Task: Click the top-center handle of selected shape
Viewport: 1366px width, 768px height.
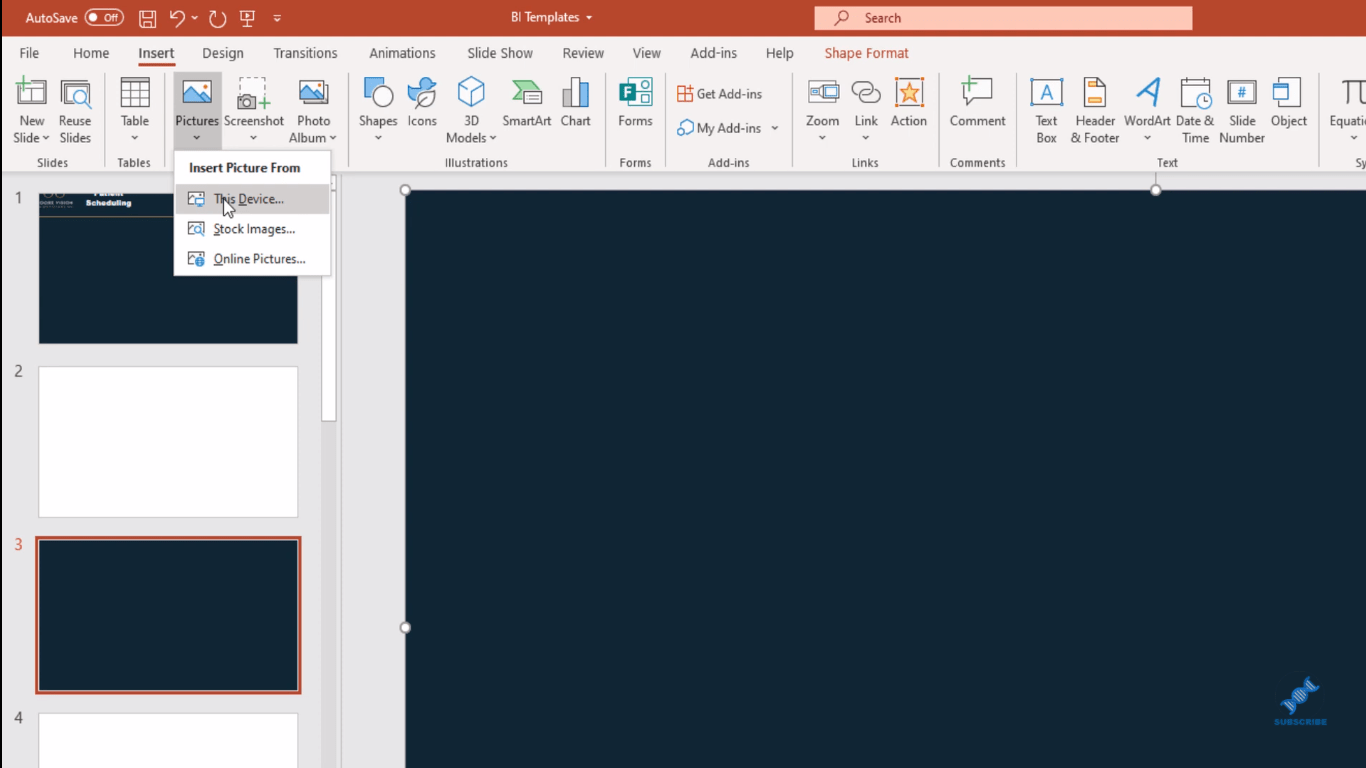Action: (1156, 190)
